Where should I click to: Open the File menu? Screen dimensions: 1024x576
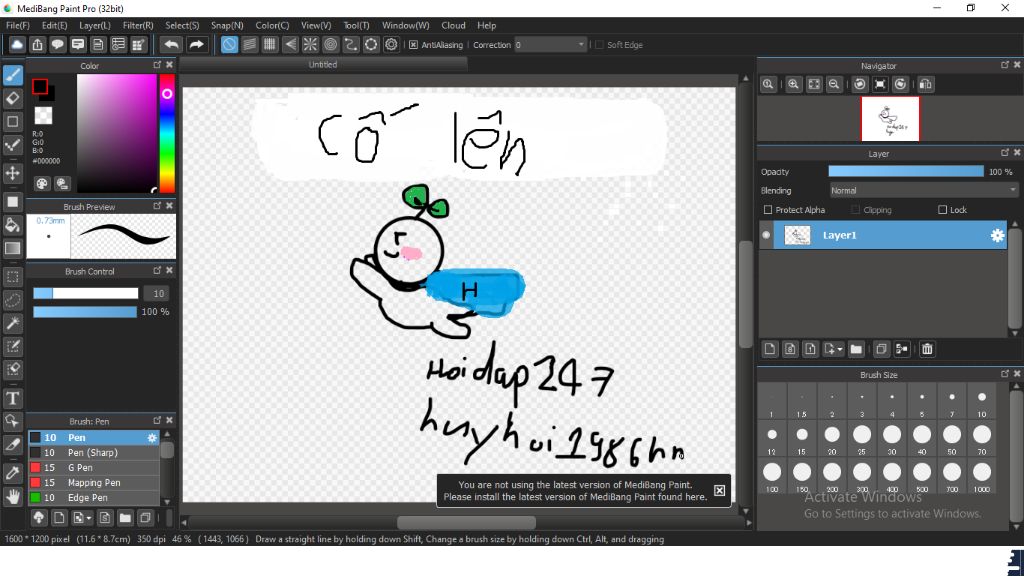click(18, 25)
